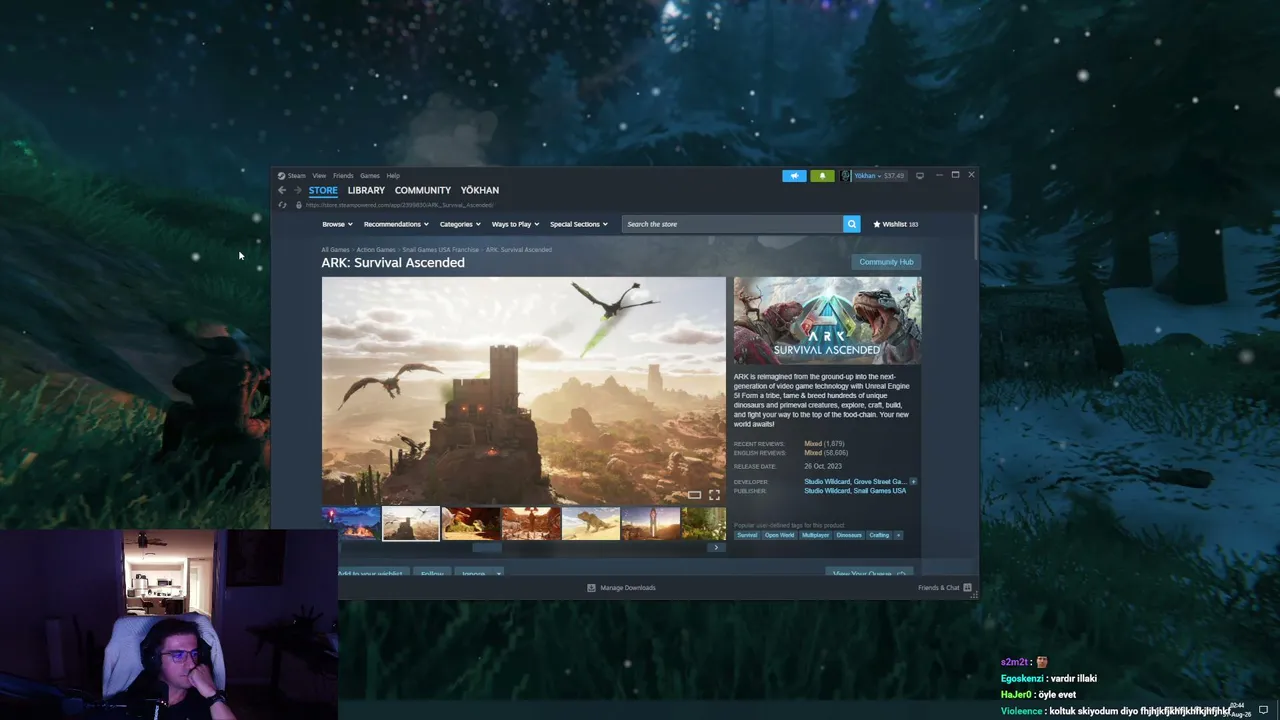
Task: Open the screenshot in fullscreen
Action: click(x=714, y=495)
